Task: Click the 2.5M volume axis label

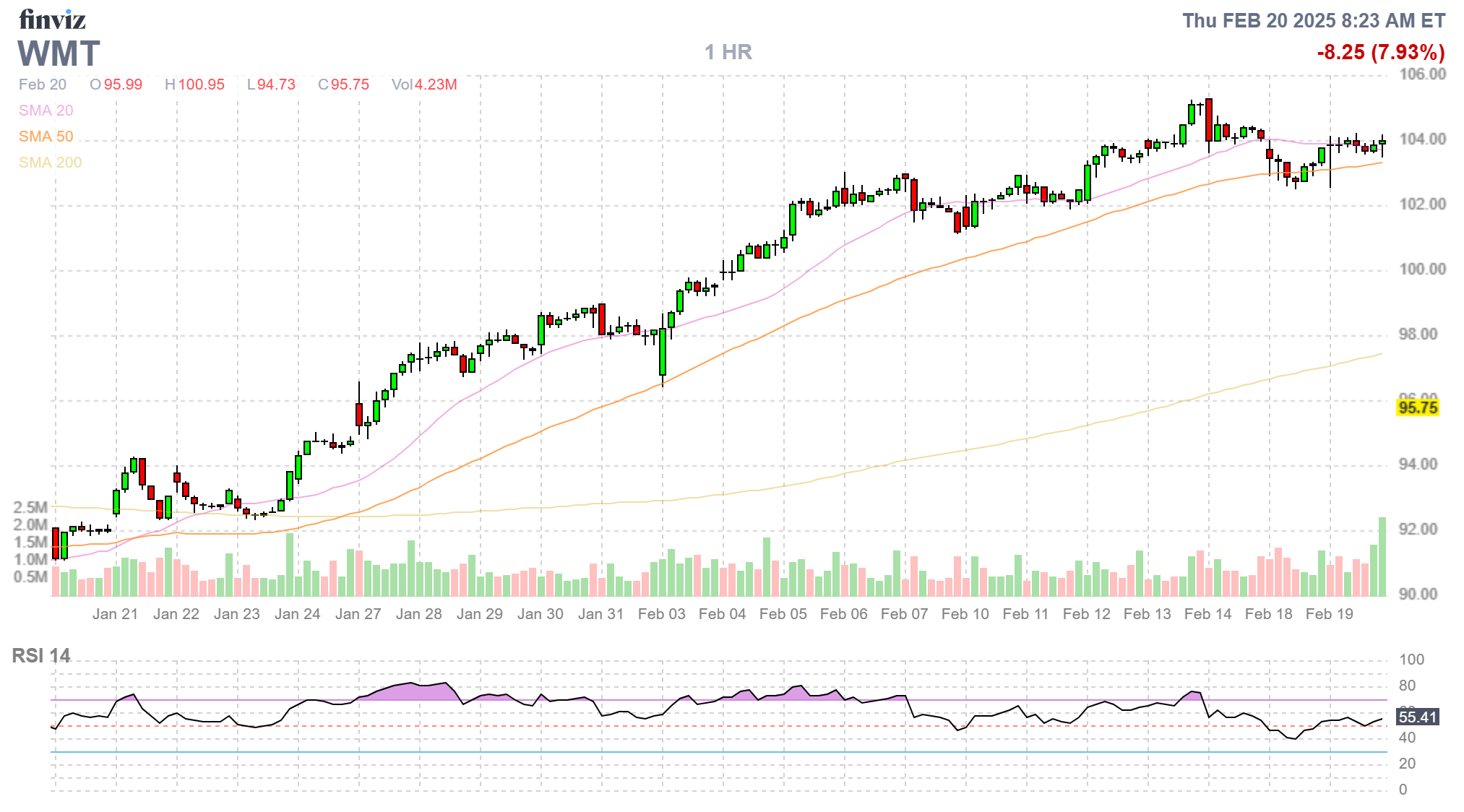Action: (x=30, y=507)
